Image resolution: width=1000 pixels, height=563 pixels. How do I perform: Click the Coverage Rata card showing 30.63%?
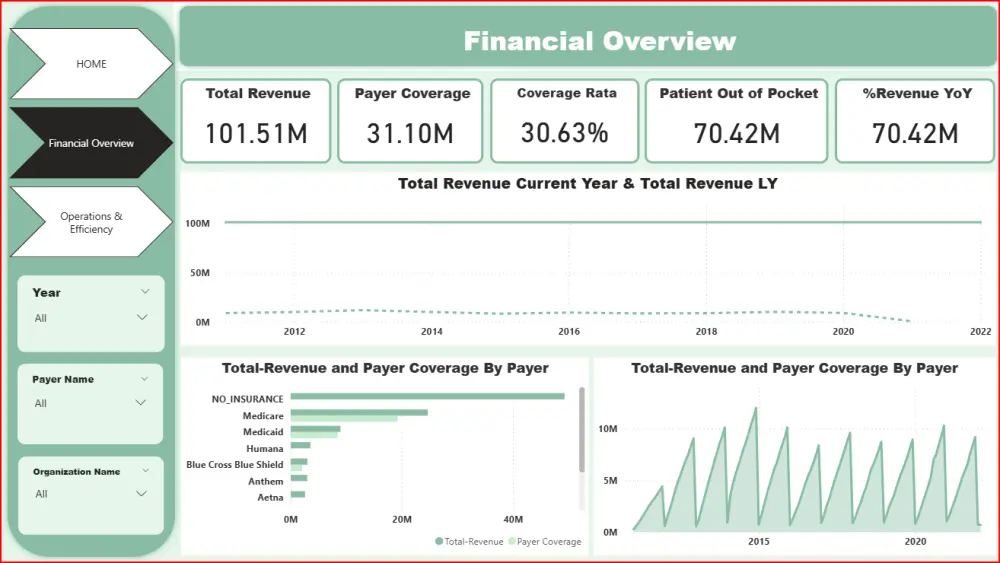click(565, 121)
